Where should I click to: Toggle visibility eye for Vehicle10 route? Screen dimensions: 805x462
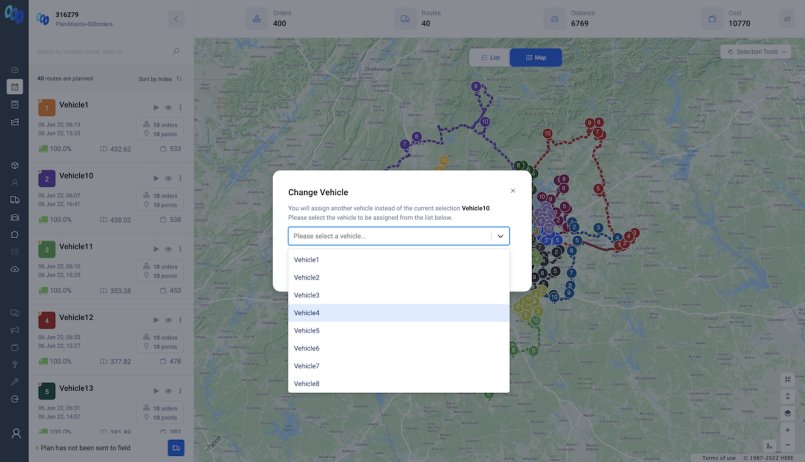(168, 178)
